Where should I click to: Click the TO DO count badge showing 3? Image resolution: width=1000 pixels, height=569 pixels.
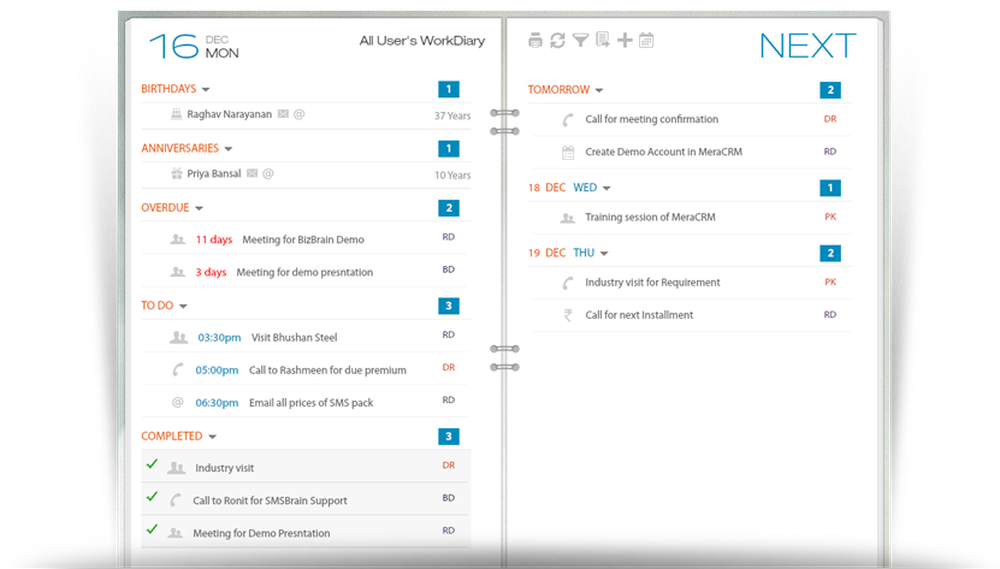coord(449,306)
